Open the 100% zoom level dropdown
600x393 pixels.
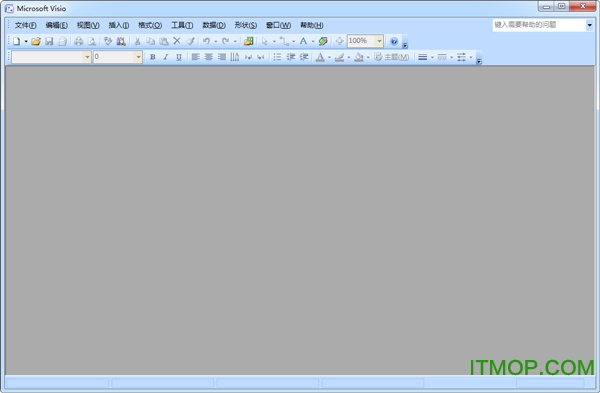click(x=379, y=41)
